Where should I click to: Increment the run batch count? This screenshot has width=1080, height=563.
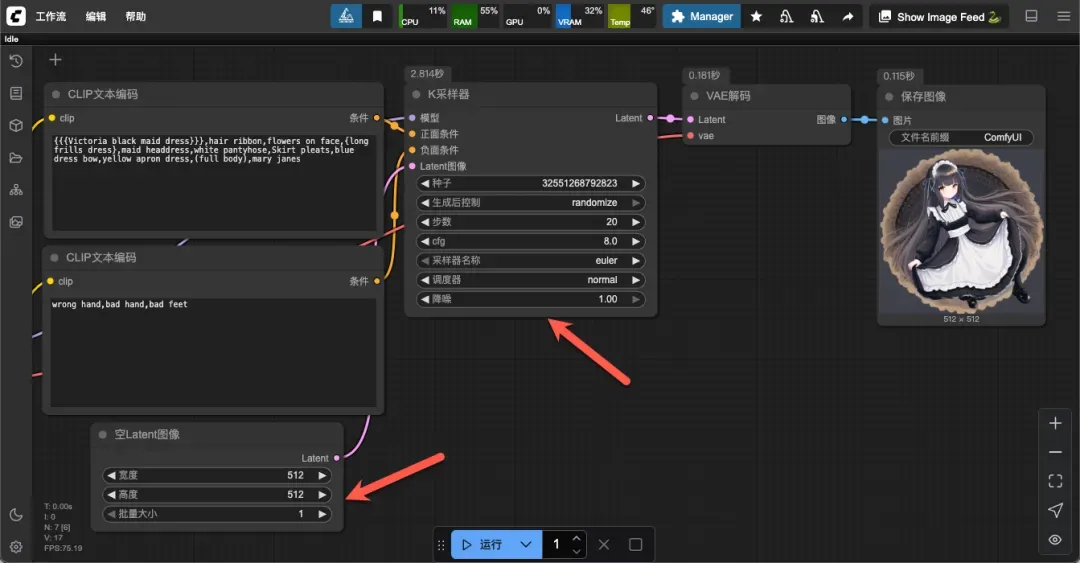577,538
